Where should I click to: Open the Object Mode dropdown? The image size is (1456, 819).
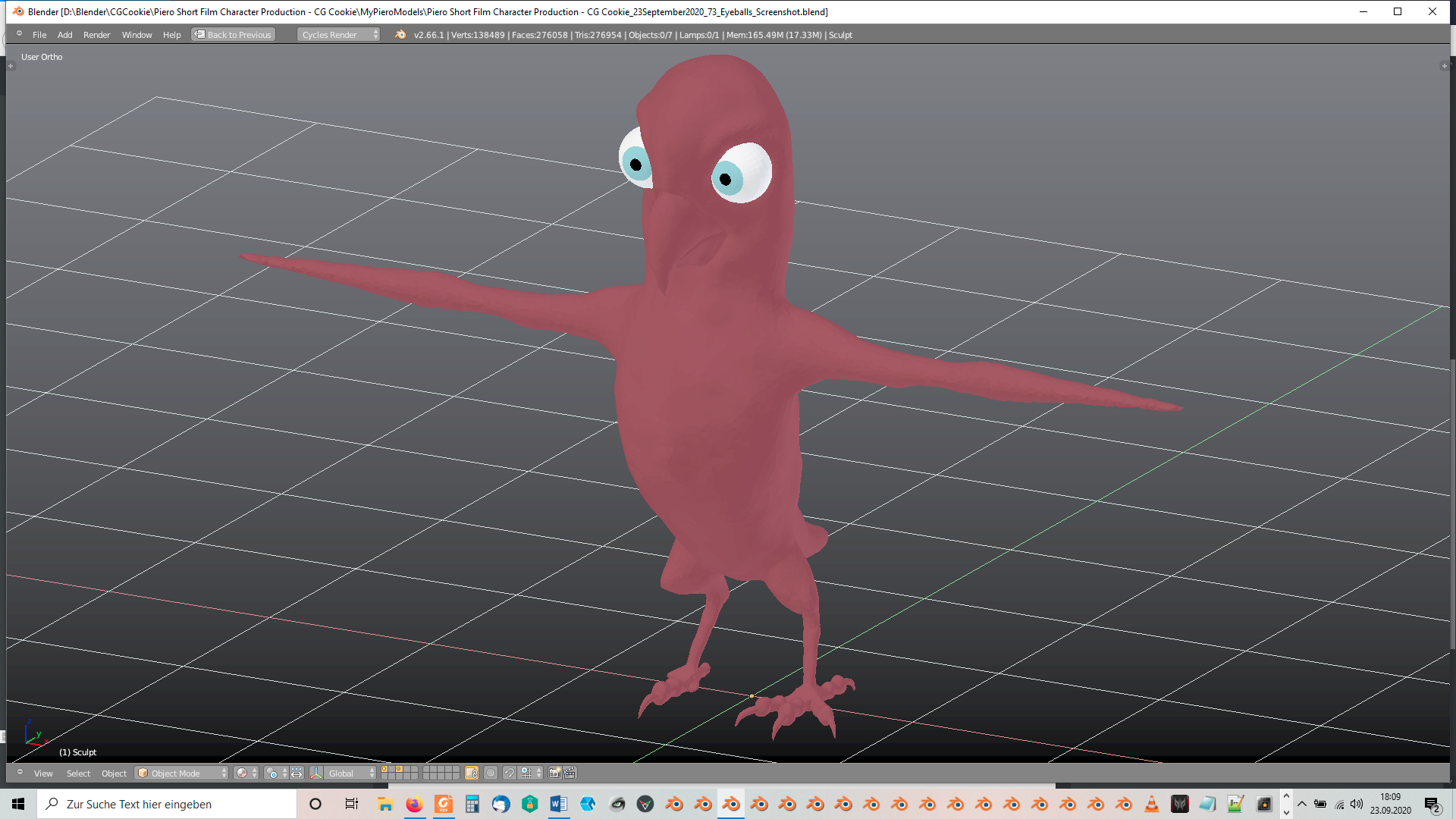coord(182,773)
